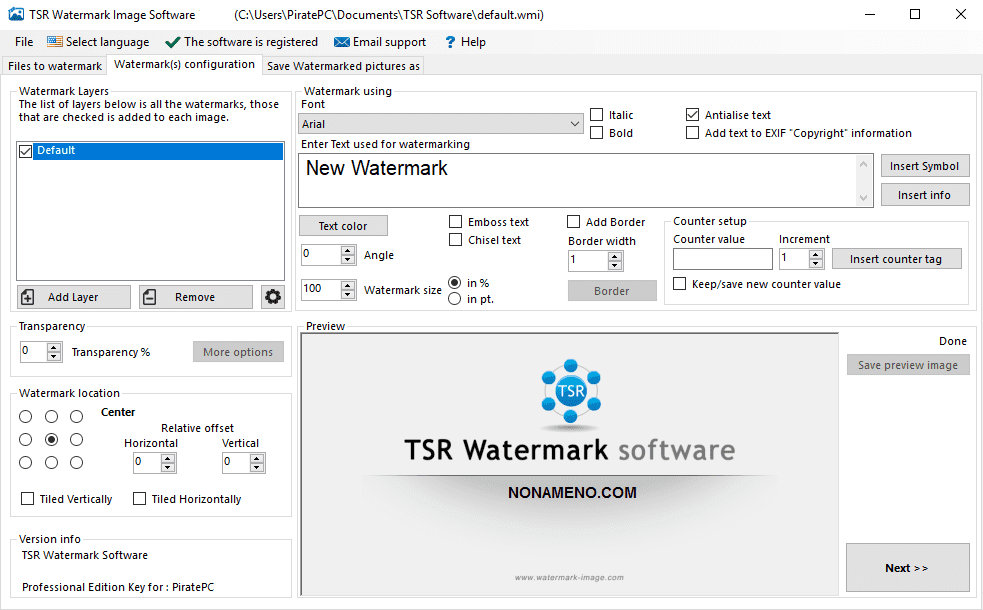Enable the Italic checkbox
Image resolution: width=983 pixels, height=610 pixels.
click(x=597, y=115)
